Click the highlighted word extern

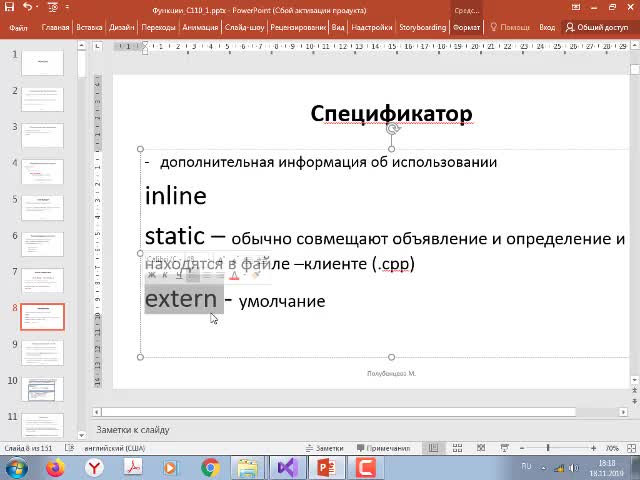181,299
